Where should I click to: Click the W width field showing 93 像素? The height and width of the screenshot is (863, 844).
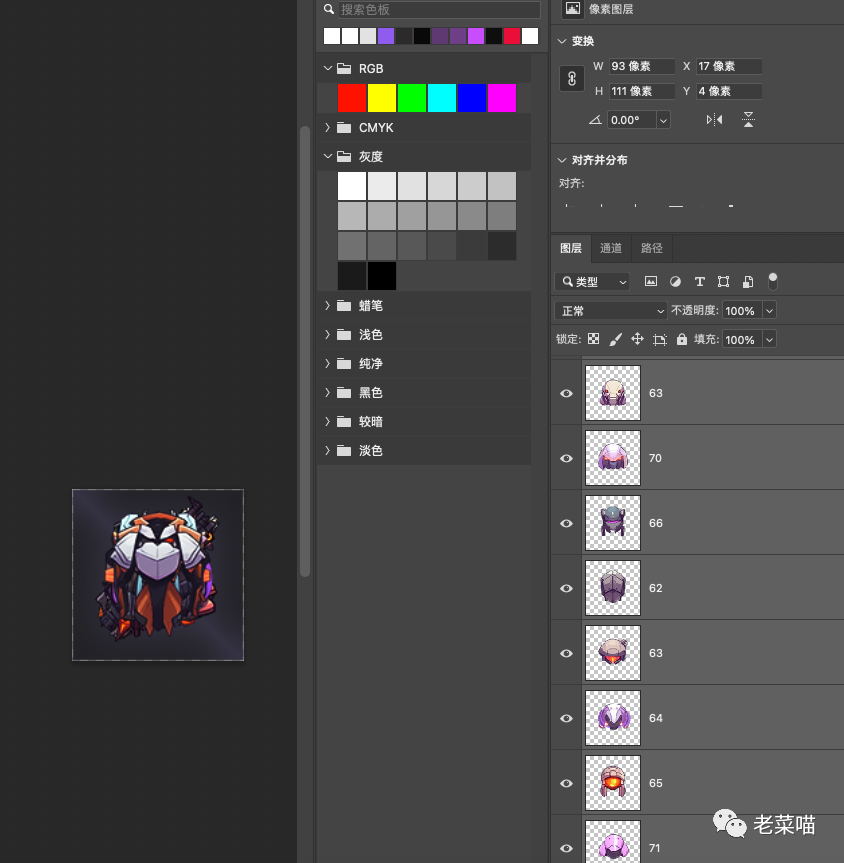click(642, 66)
